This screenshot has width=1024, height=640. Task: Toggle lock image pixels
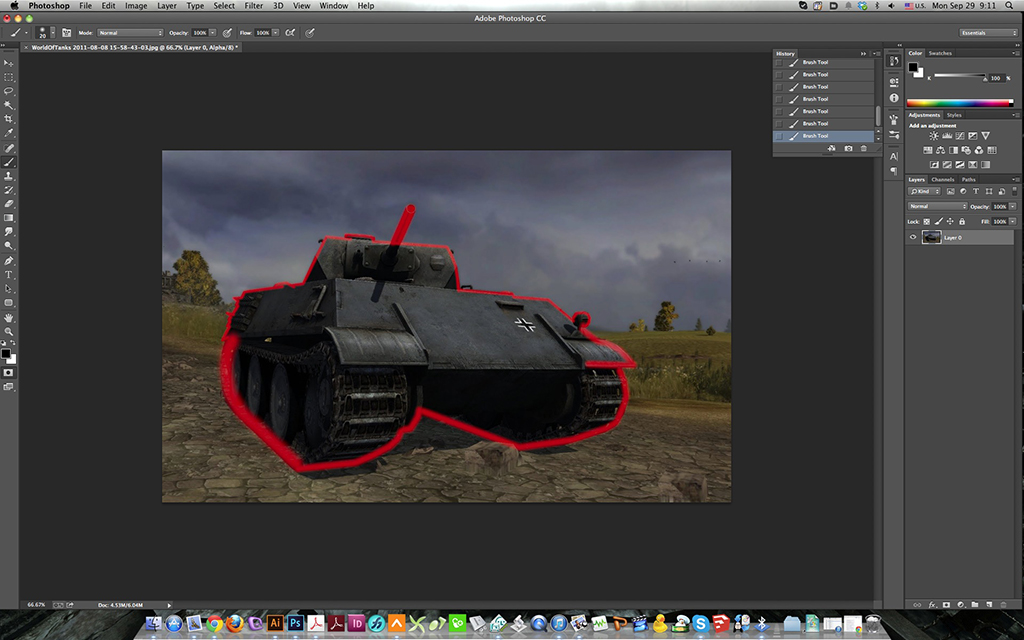click(938, 222)
